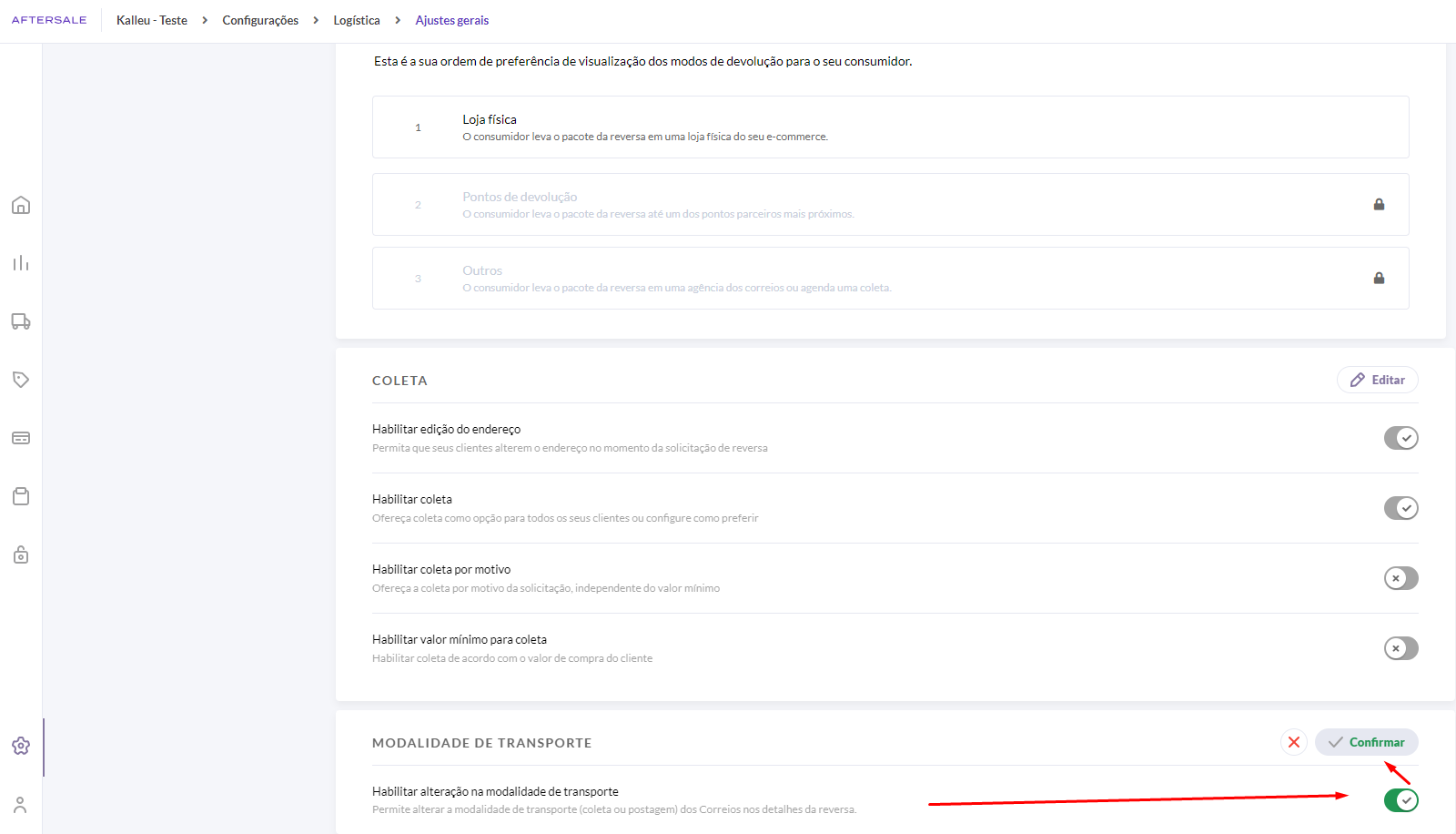Select Pontos de devolução return mode card
Screen dimensions: 1456x834
click(891, 204)
